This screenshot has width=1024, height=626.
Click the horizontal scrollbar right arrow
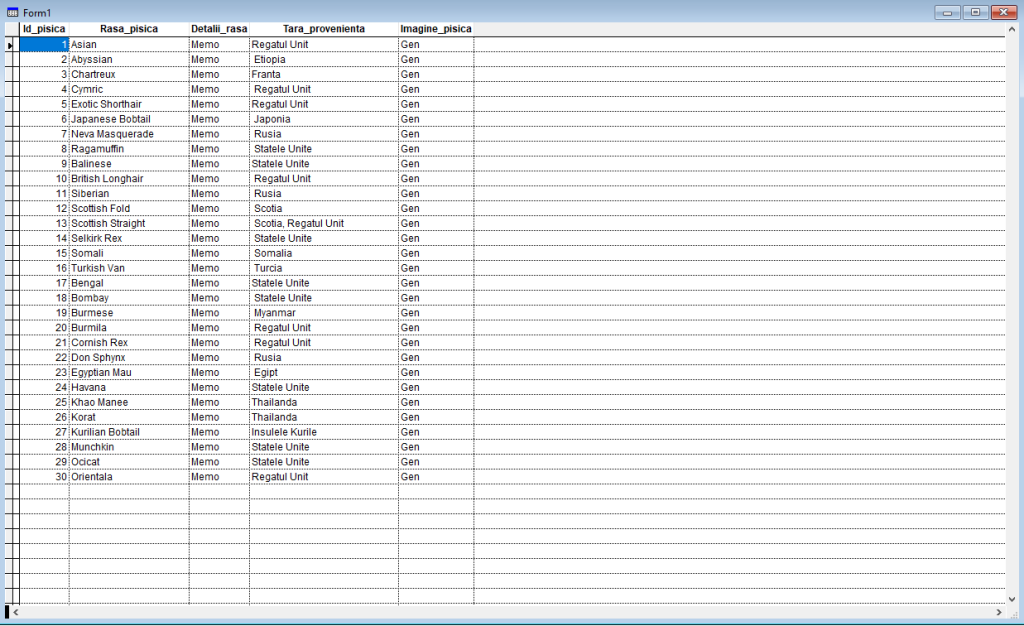pyautogui.click(x=999, y=612)
